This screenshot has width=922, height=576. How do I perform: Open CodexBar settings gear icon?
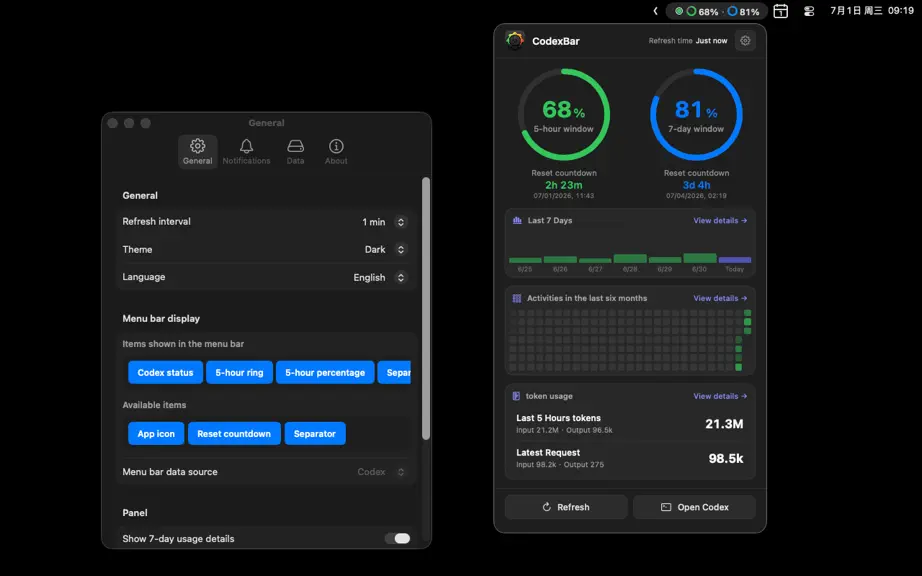745,41
